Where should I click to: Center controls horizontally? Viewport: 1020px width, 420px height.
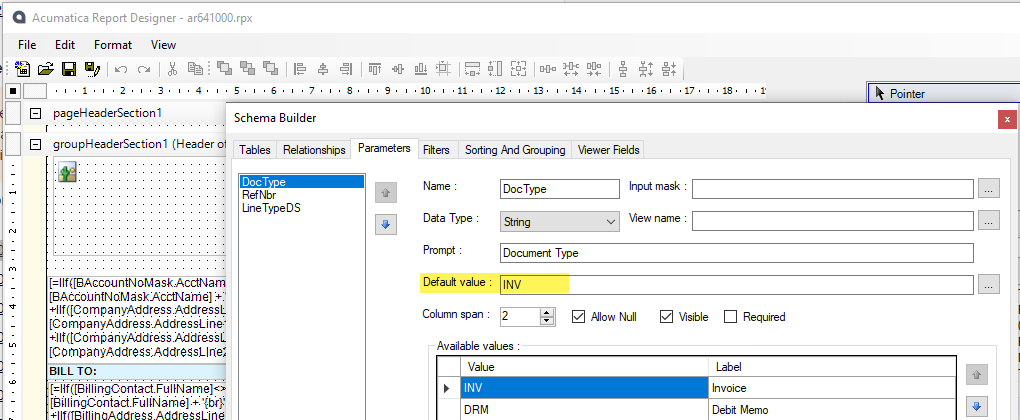click(x=323, y=68)
